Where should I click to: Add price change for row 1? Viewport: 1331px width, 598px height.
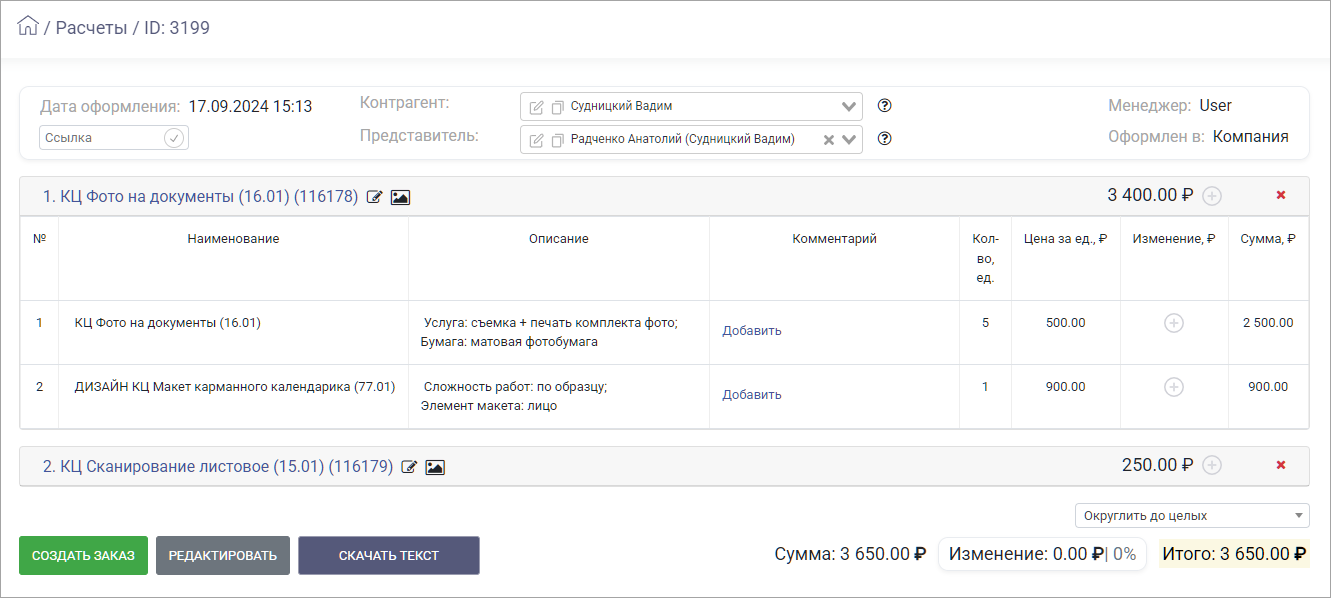pos(1174,323)
